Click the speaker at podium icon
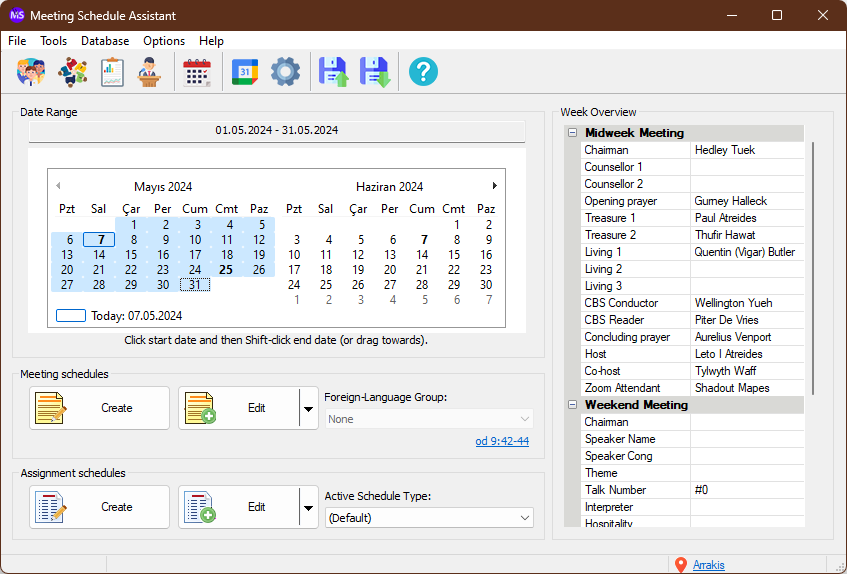 coord(149,72)
